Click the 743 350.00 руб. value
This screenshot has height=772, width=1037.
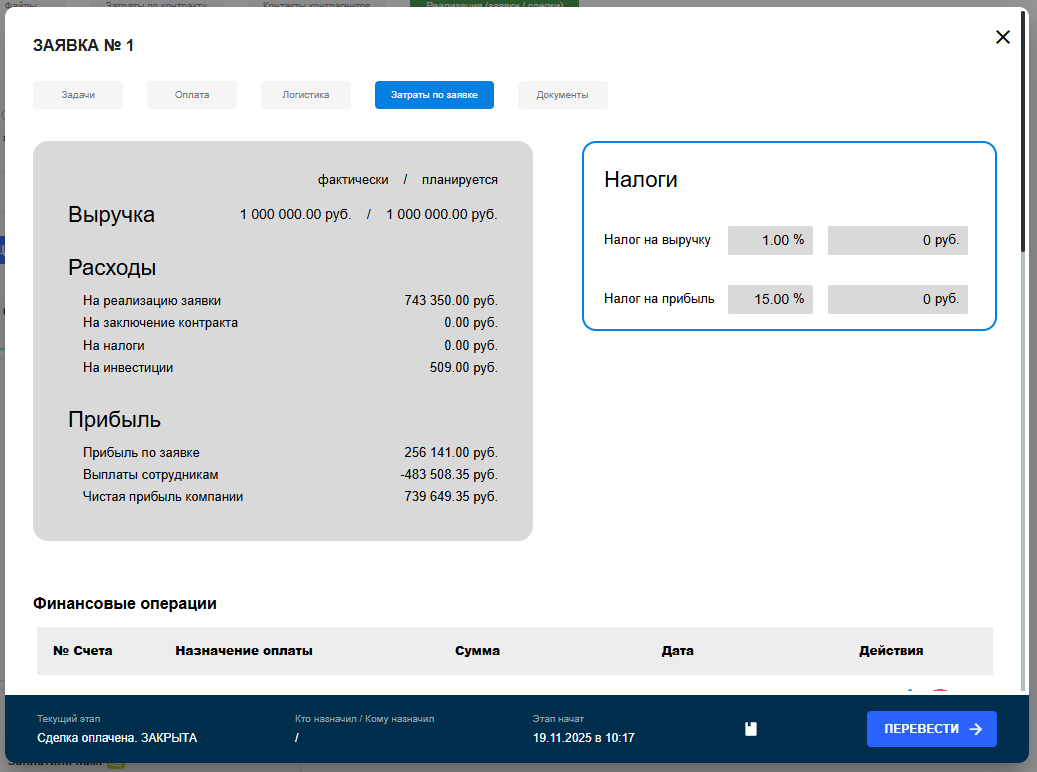(451, 300)
